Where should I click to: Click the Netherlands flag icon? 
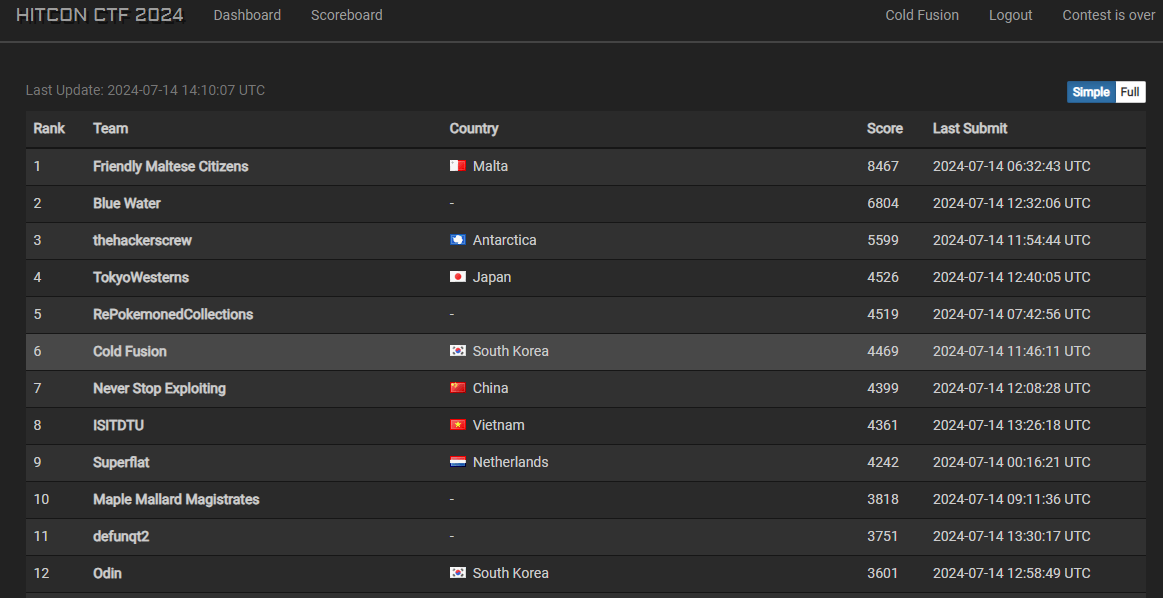[458, 462]
